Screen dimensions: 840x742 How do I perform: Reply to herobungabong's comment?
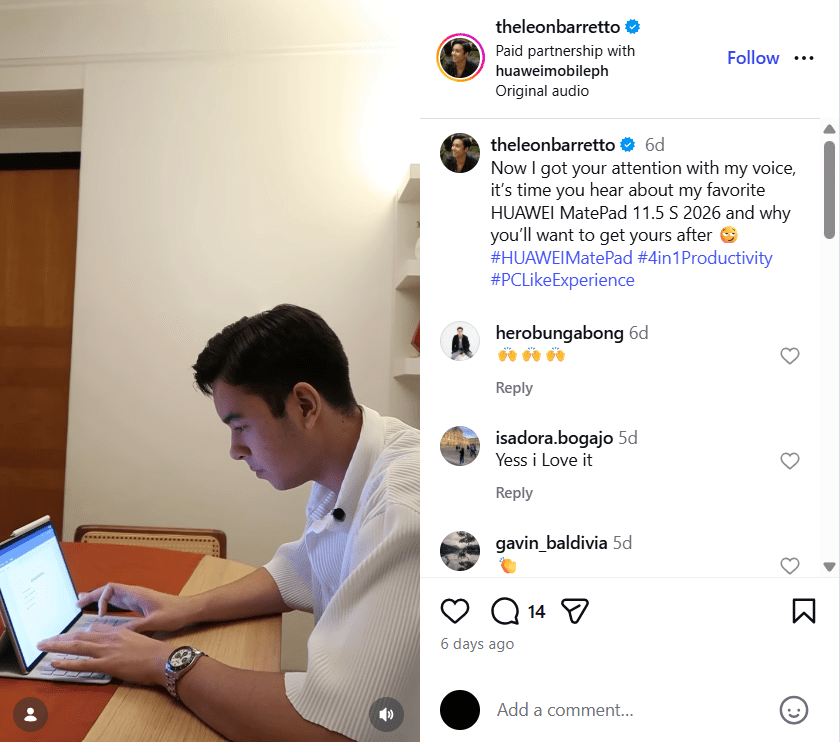(x=514, y=388)
